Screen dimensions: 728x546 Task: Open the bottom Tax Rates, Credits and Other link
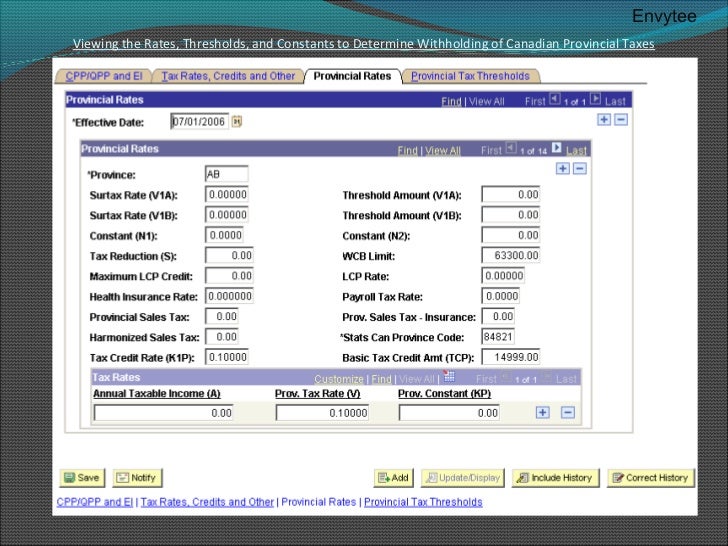click(x=207, y=502)
